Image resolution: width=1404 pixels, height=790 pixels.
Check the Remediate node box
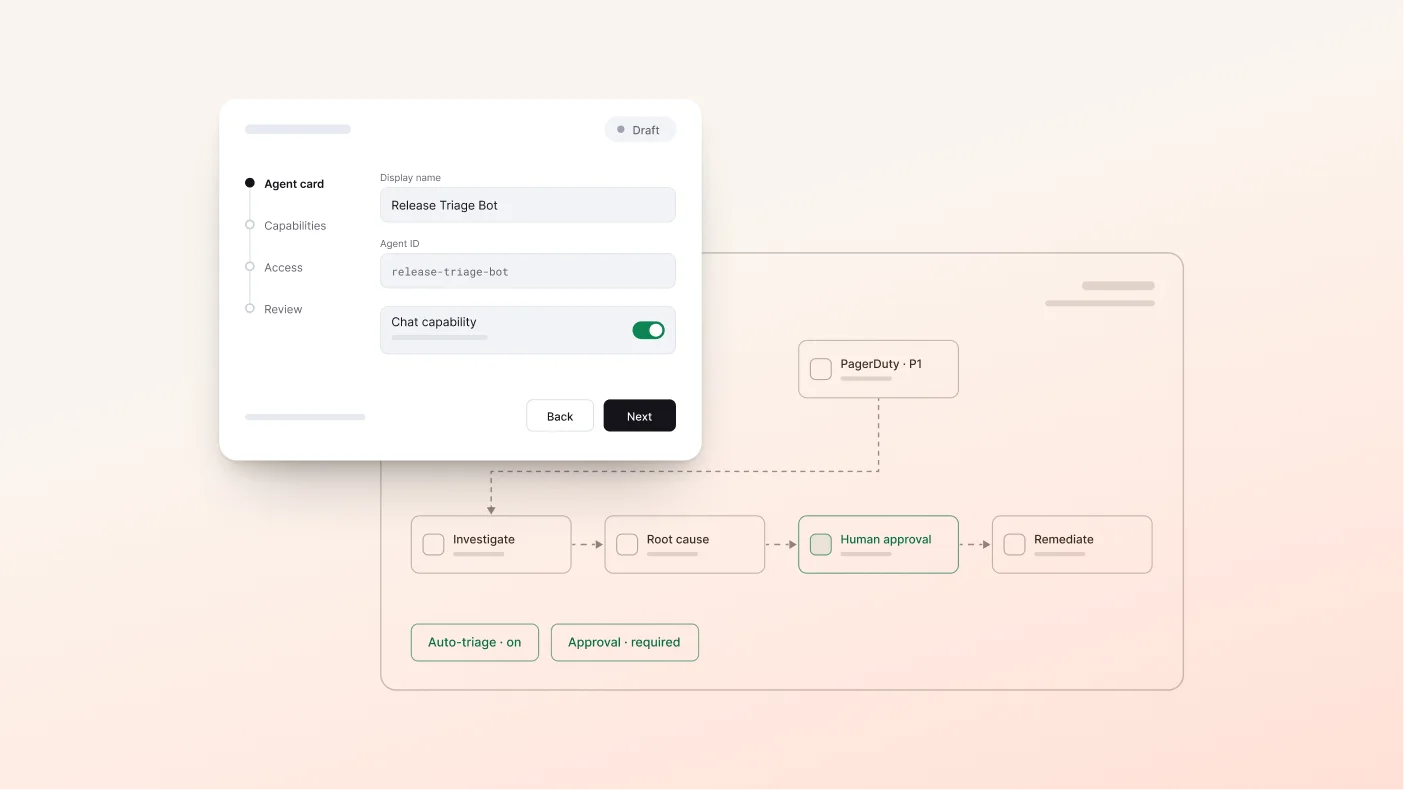click(1014, 544)
